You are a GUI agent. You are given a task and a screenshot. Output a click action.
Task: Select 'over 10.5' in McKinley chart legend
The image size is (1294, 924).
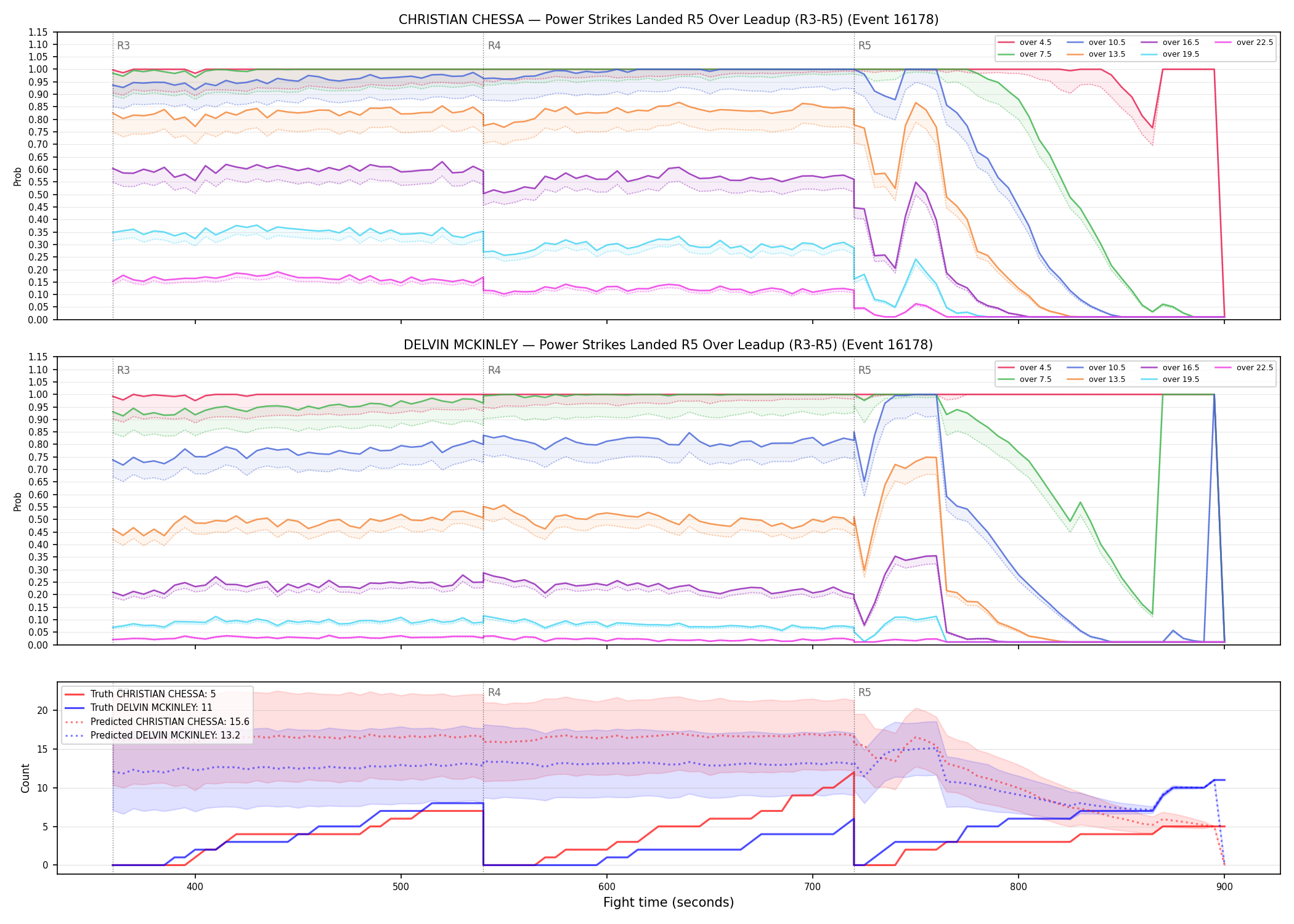(x=1096, y=368)
